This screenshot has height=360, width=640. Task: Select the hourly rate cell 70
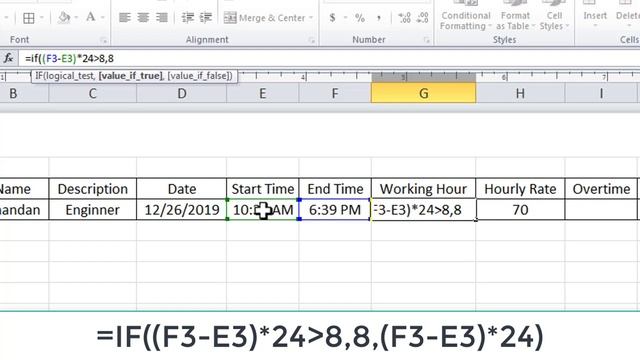click(520, 210)
